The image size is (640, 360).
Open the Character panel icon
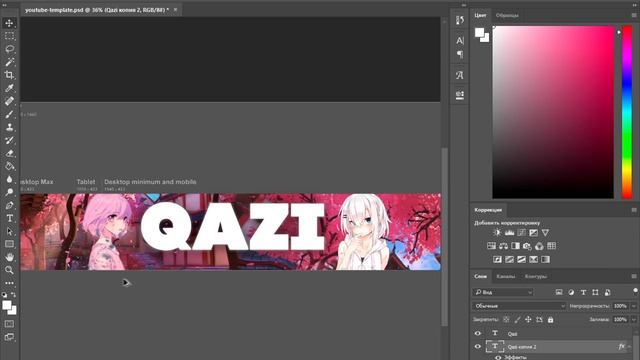[x=460, y=40]
